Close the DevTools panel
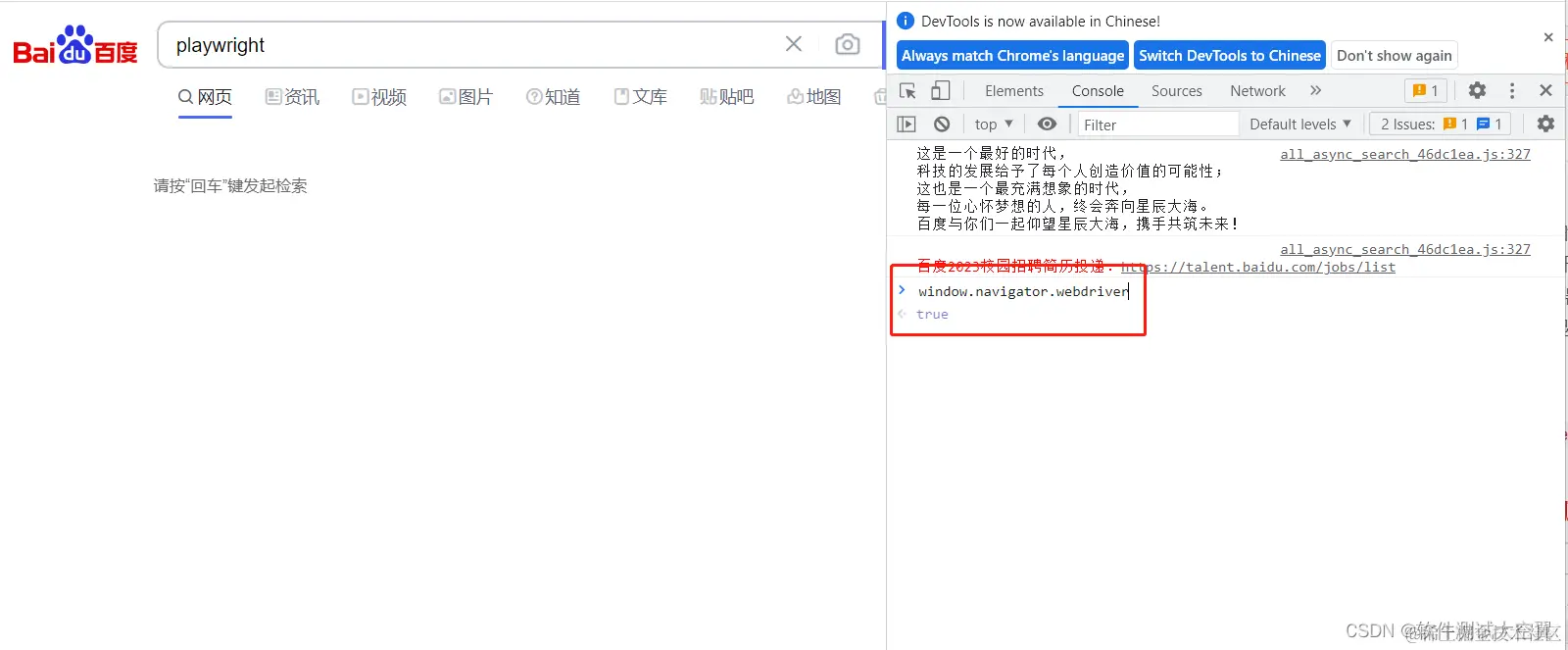The image size is (1568, 650). (x=1545, y=90)
